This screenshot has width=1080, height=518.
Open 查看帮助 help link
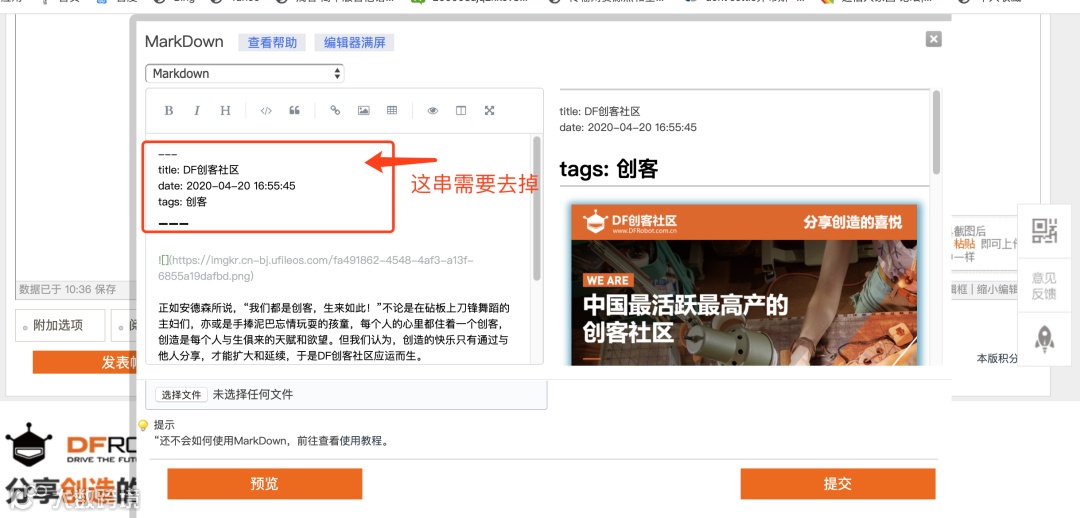coord(272,43)
